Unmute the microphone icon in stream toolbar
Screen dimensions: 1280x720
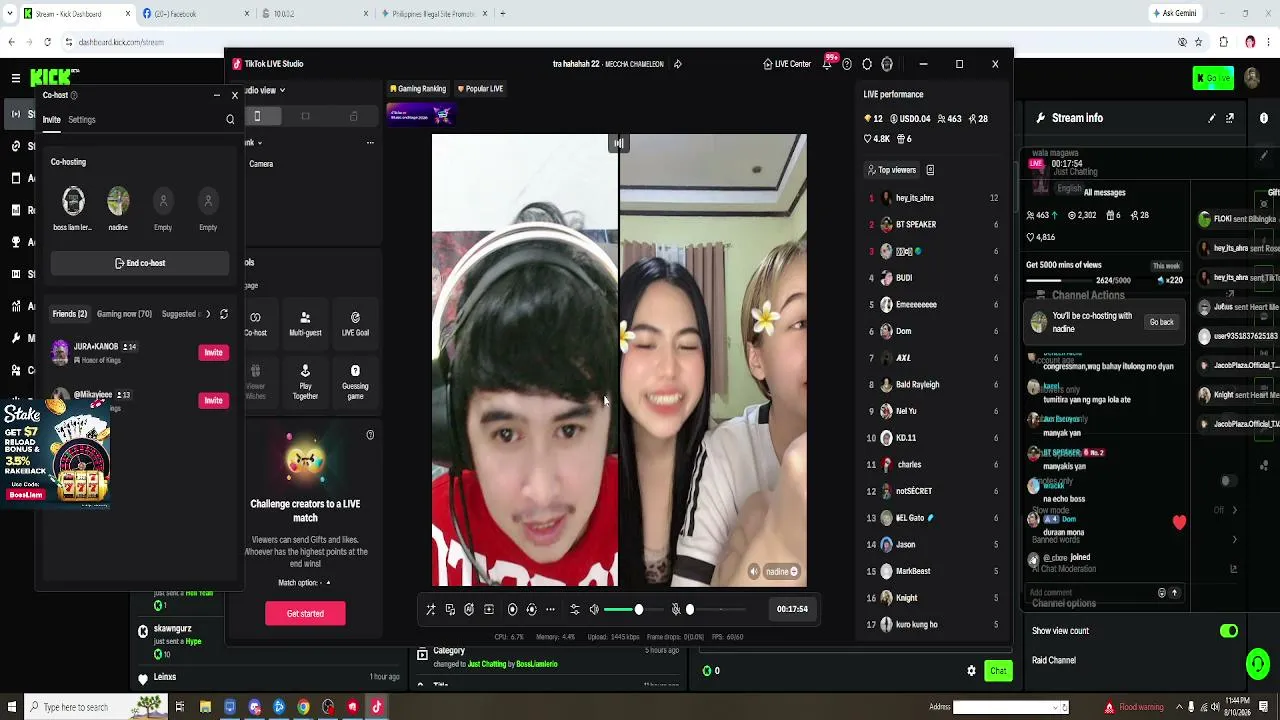pyautogui.click(x=676, y=609)
